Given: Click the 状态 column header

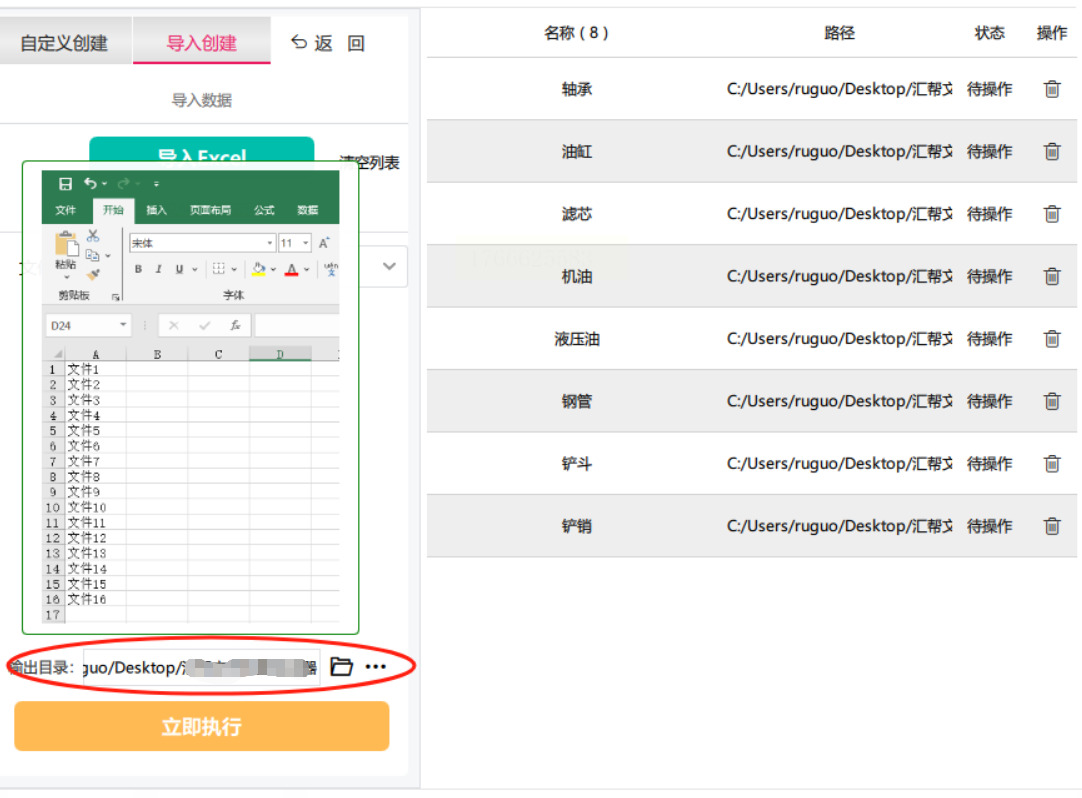Looking at the screenshot, I should (989, 33).
